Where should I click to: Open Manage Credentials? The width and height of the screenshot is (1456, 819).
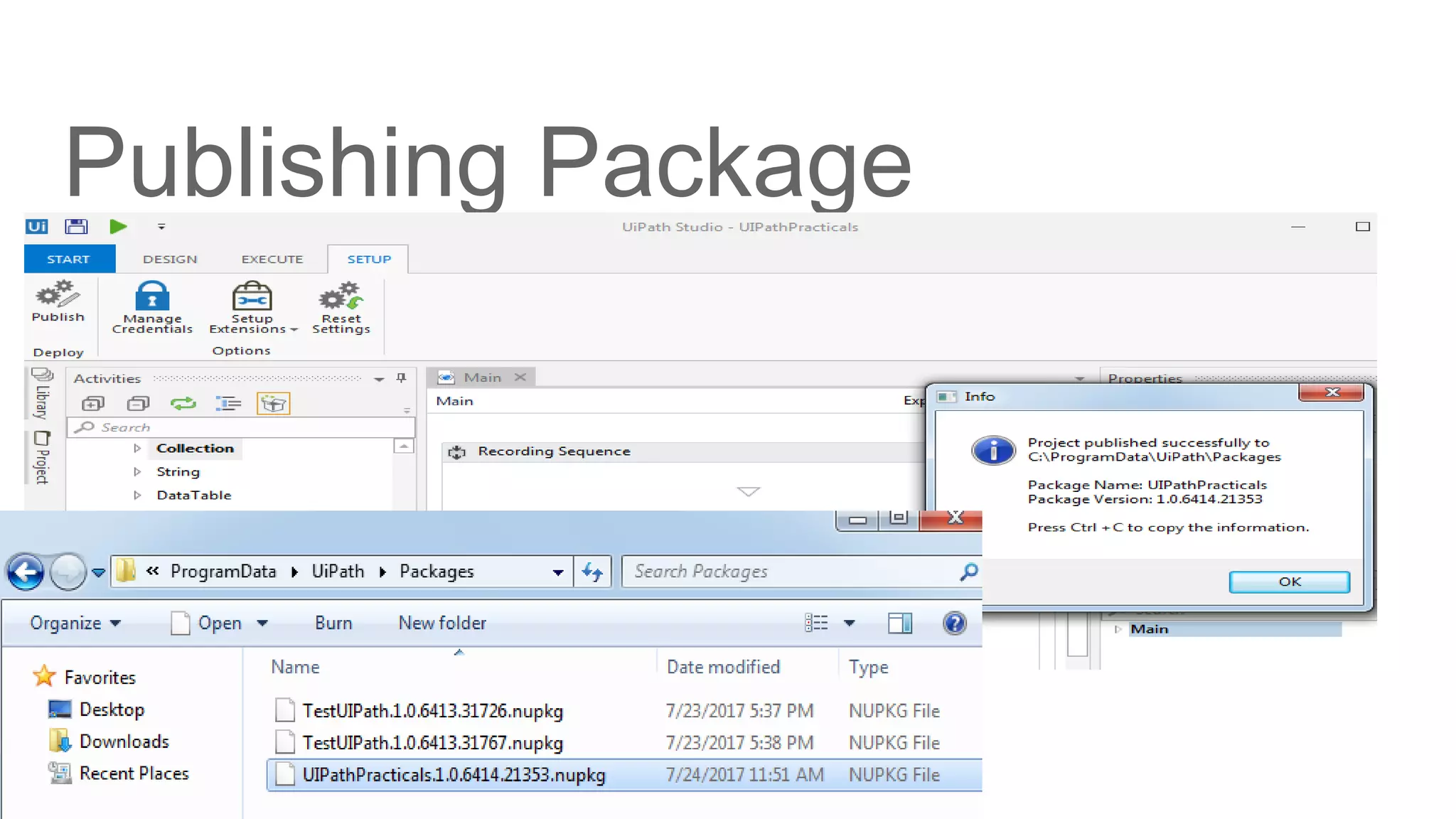(152, 307)
